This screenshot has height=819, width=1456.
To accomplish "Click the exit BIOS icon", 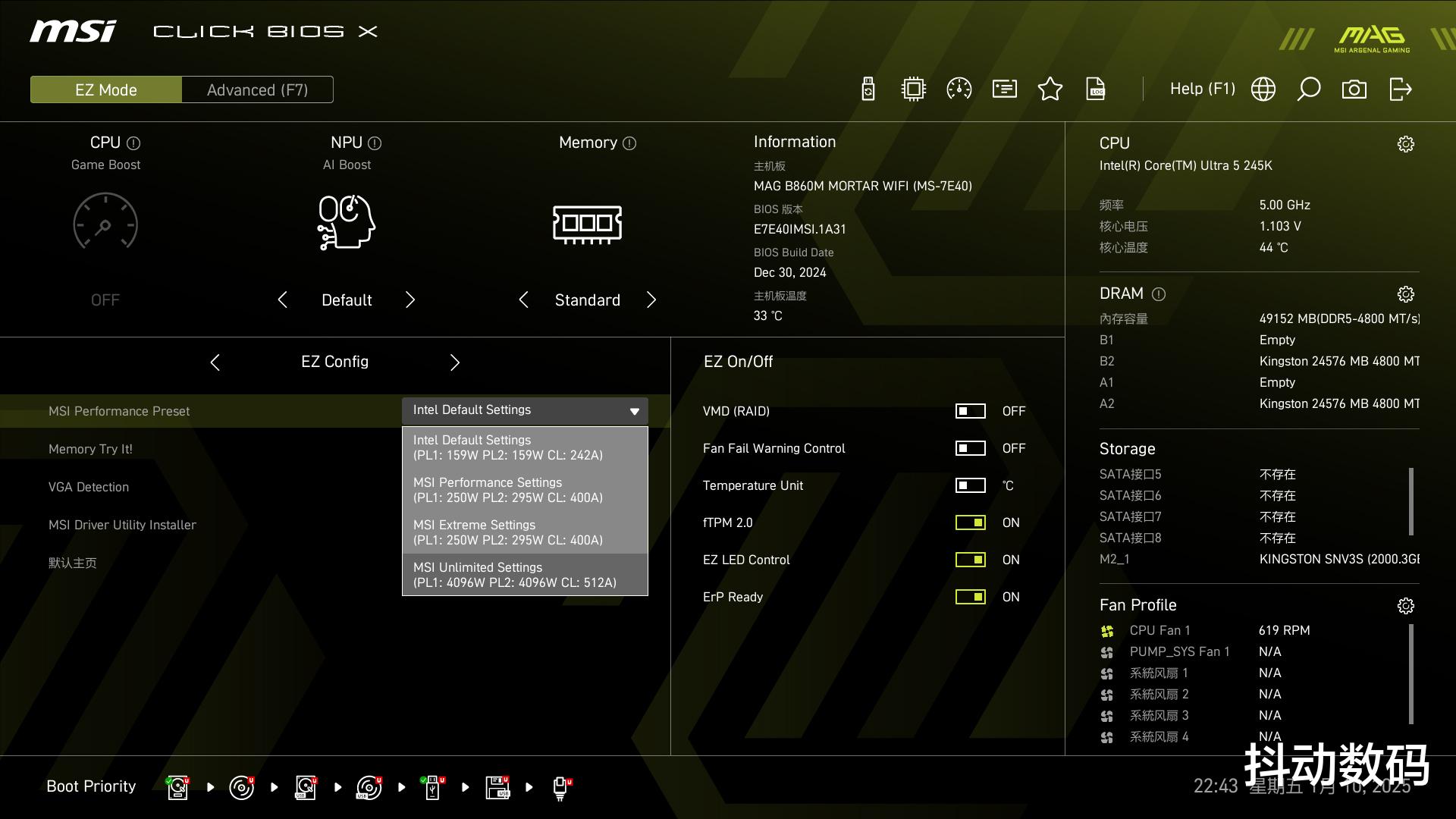I will pos(1400,89).
